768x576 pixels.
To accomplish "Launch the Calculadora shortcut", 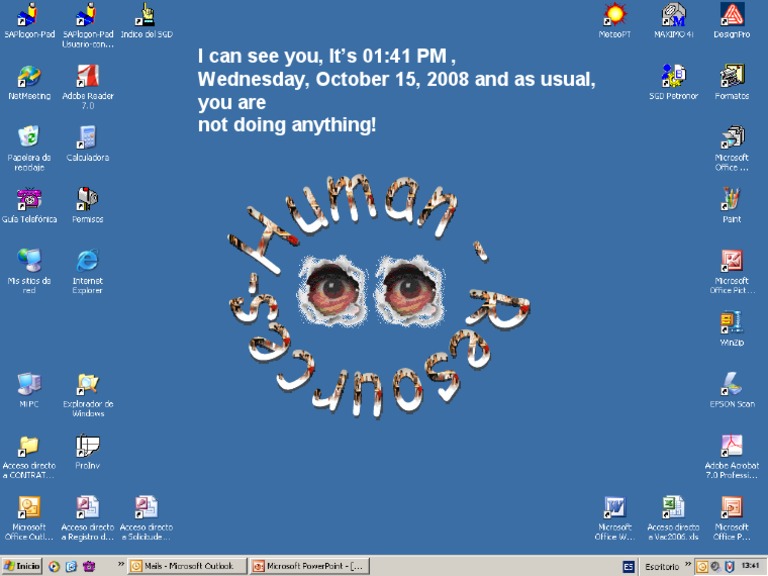I will point(88,144).
